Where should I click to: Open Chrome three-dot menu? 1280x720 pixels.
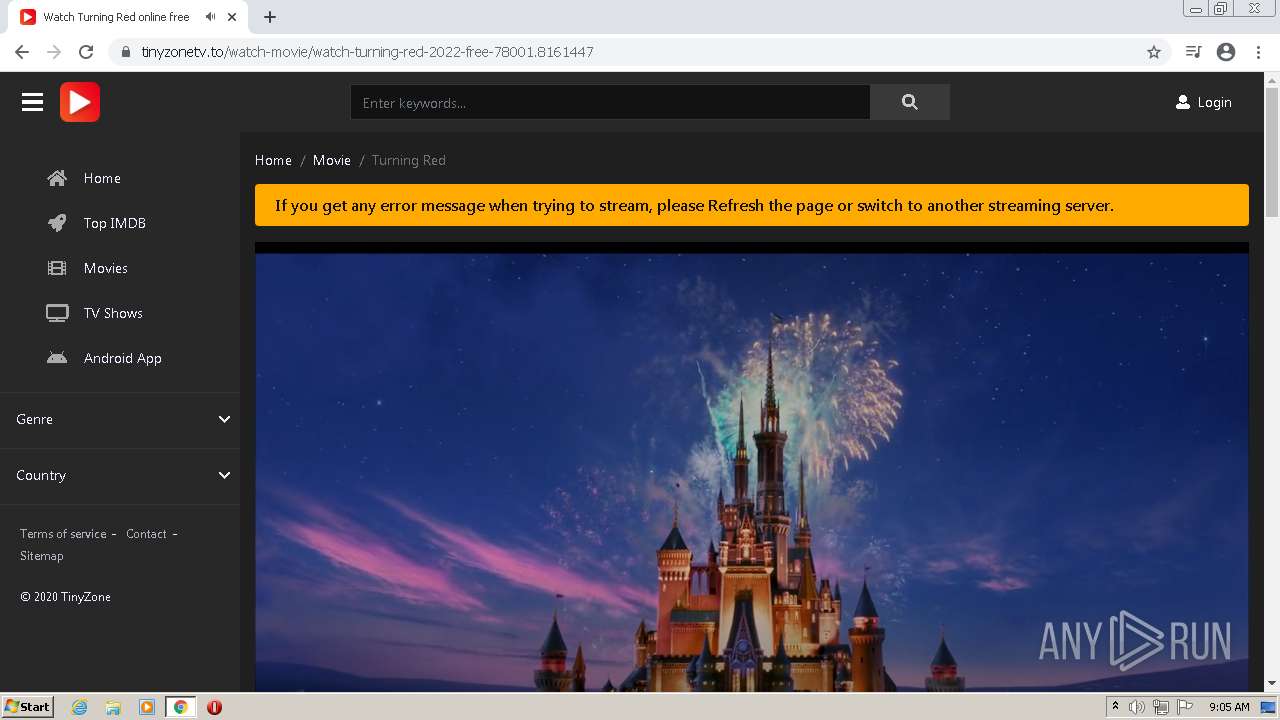tap(1258, 52)
